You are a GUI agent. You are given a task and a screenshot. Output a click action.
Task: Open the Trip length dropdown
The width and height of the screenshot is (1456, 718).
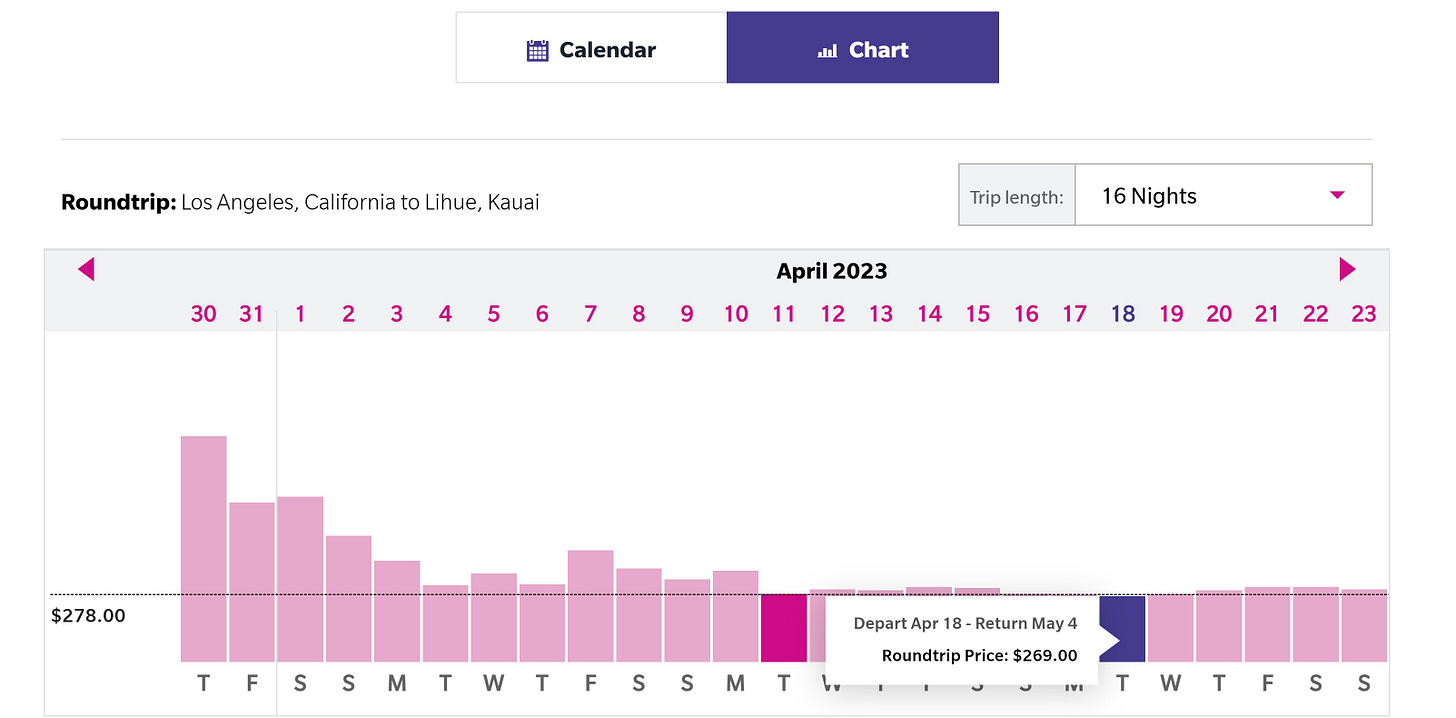(1165, 195)
